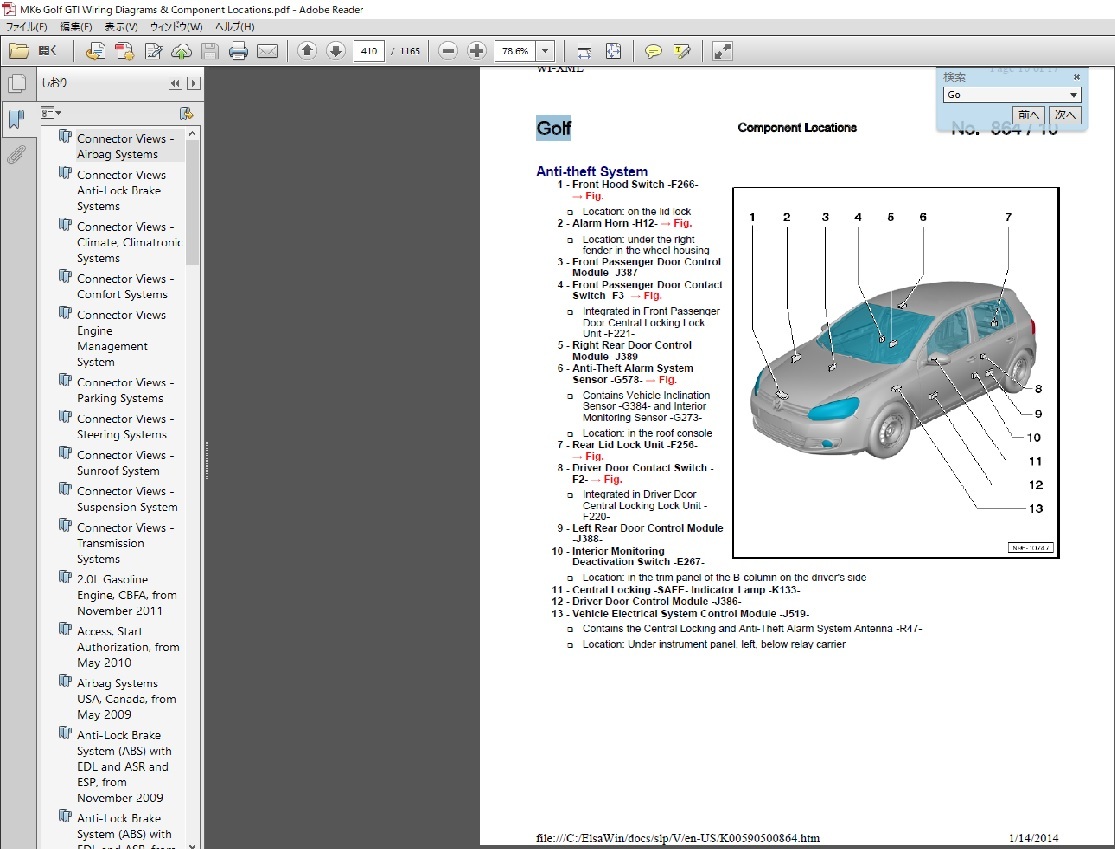Collapse the bookmarks panel with double arrow
The height and width of the screenshot is (849, 1115).
pyautogui.click(x=175, y=83)
